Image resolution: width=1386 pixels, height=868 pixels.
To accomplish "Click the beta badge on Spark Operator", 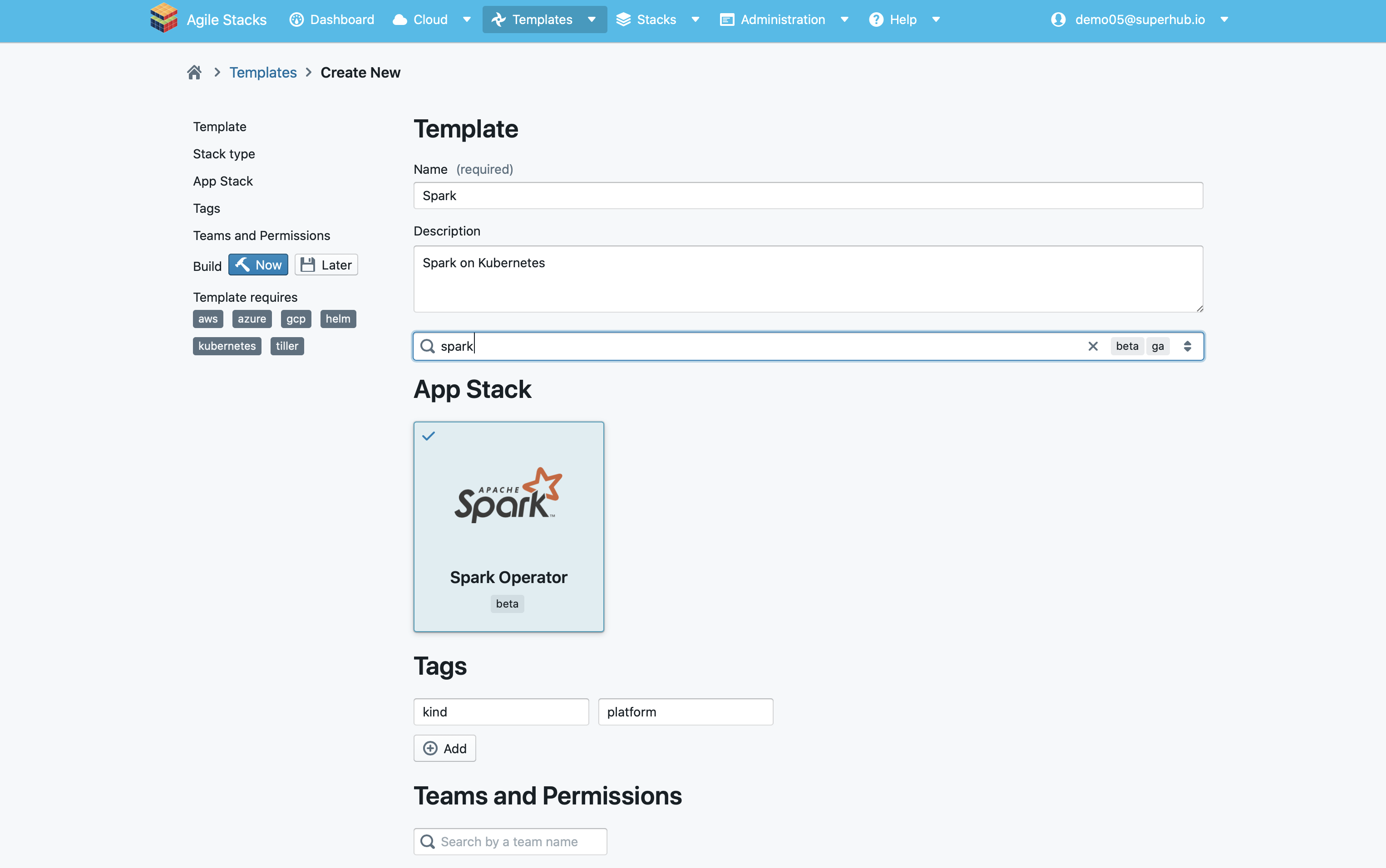I will (x=507, y=603).
